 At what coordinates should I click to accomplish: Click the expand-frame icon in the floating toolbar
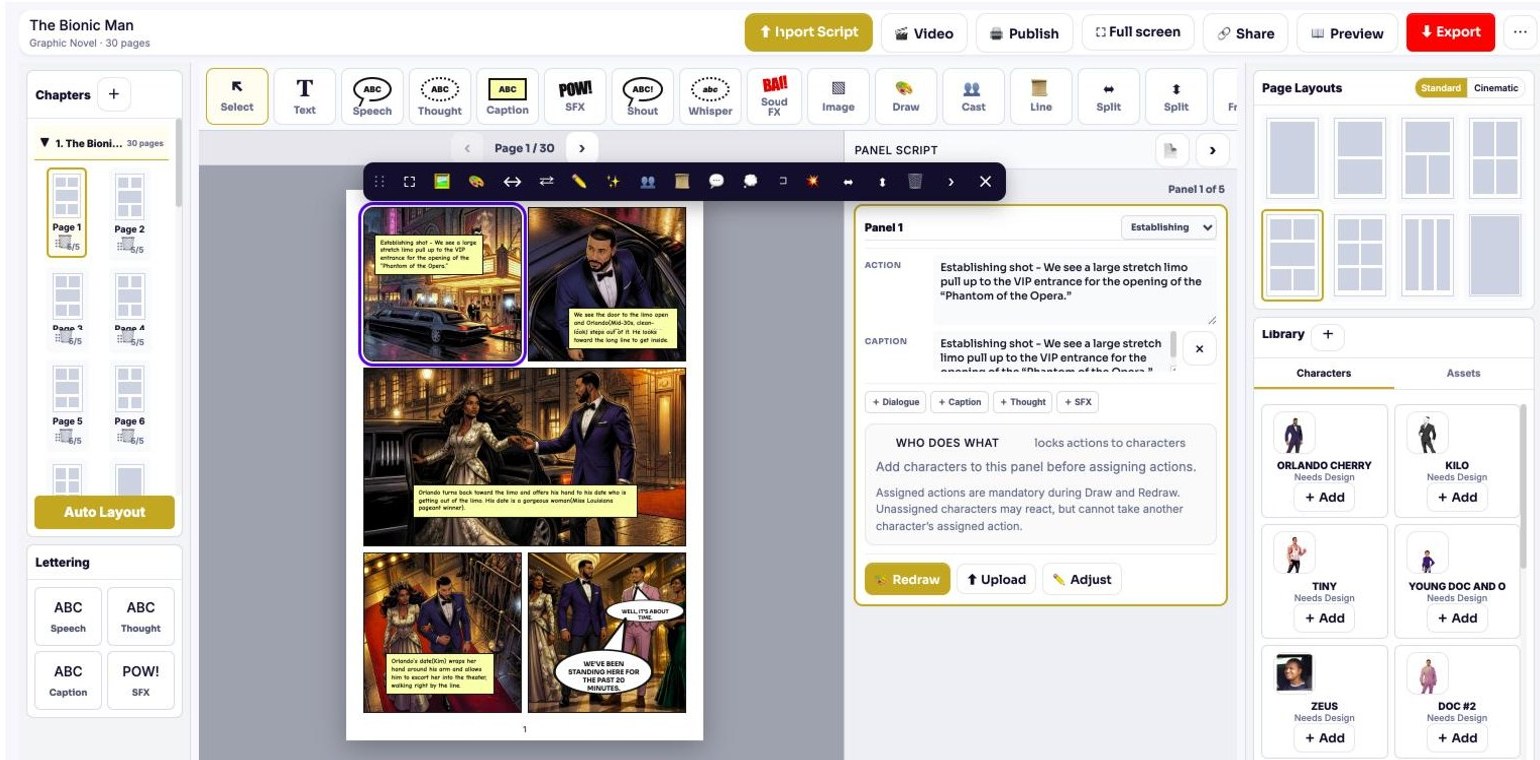[x=409, y=181]
